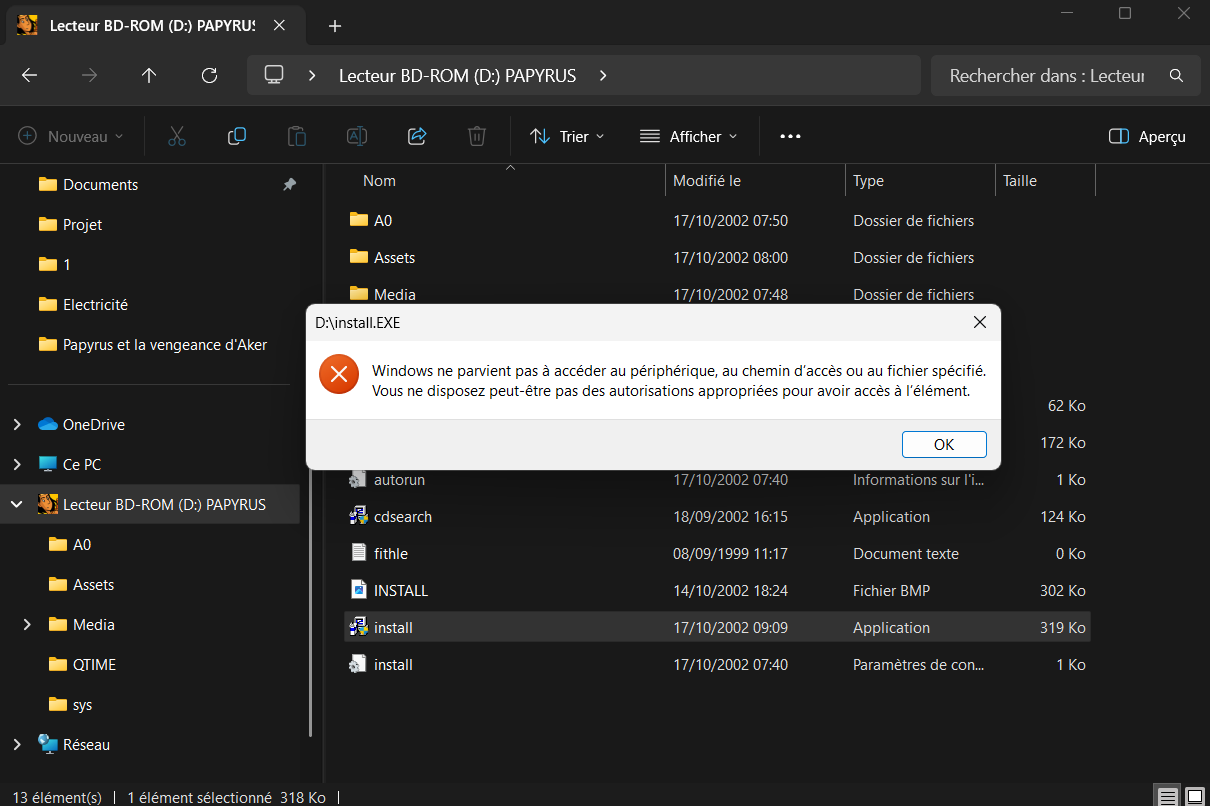Viewport: 1210px width, 806px height.
Task: Select the A0 folder in file list
Action: [717, 220]
